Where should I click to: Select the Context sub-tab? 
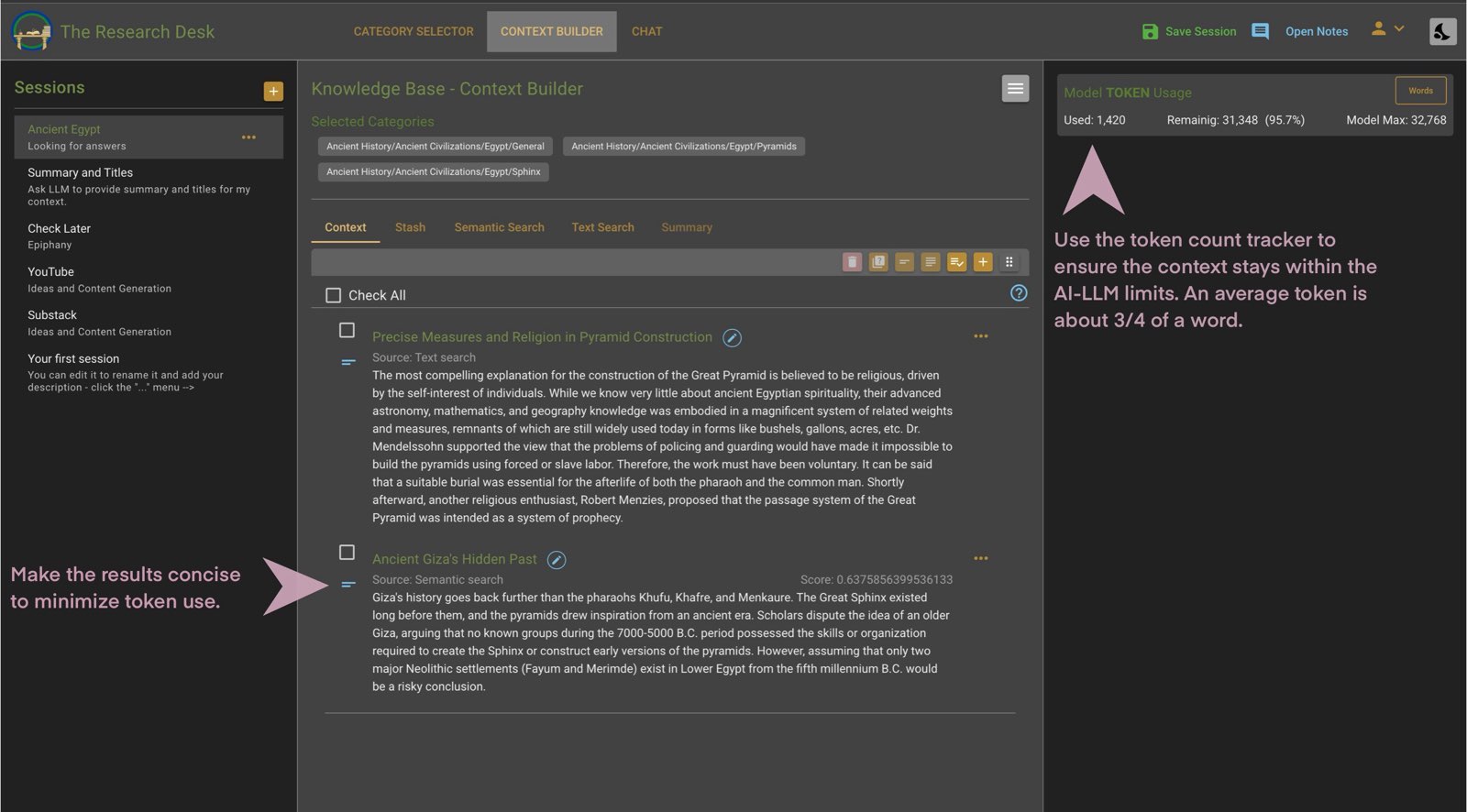tap(346, 227)
